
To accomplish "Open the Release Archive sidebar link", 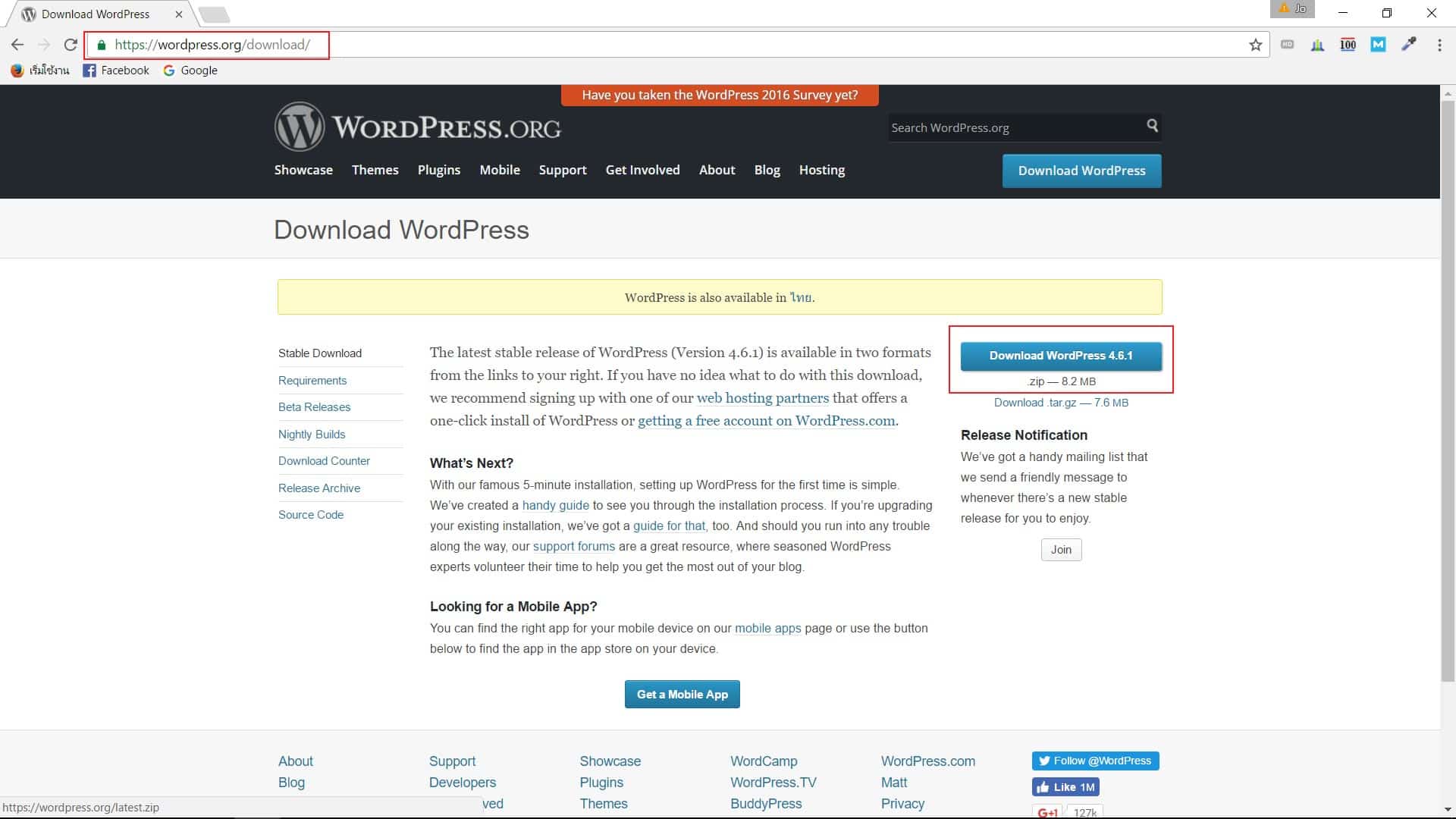I will [x=319, y=488].
